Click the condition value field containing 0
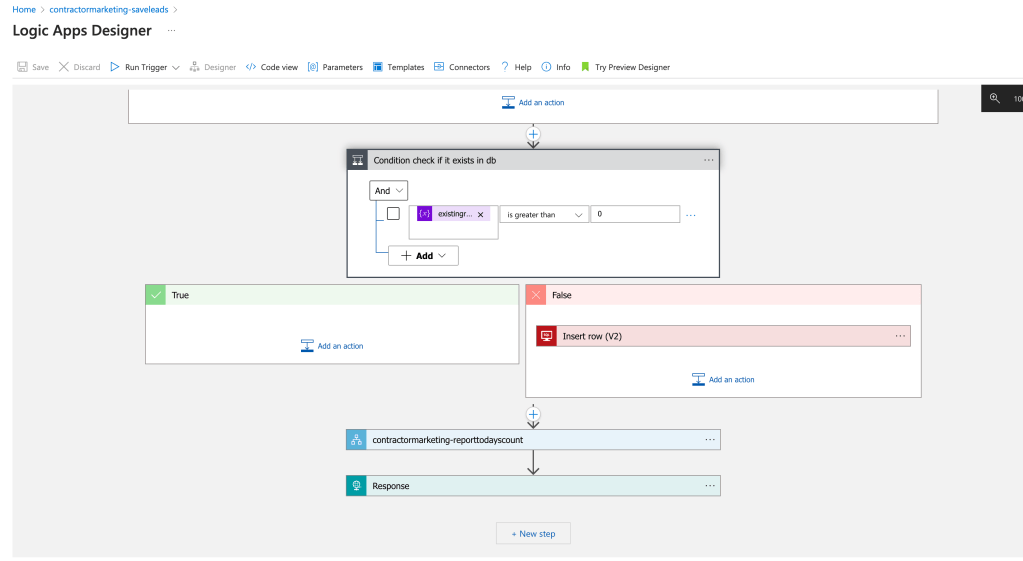 (635, 214)
